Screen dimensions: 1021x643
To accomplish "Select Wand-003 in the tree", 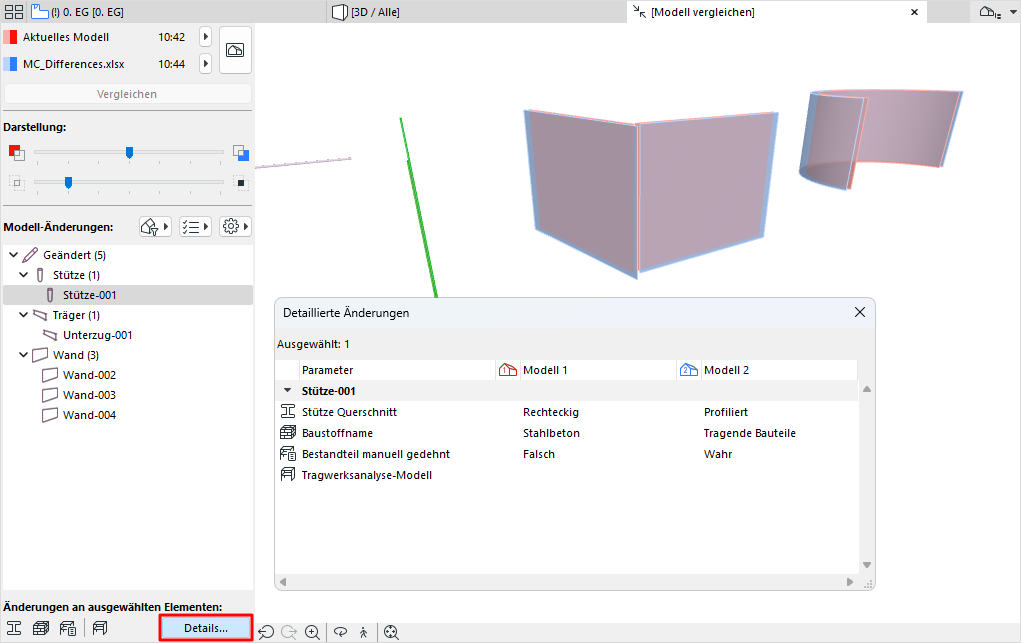I will coord(89,395).
